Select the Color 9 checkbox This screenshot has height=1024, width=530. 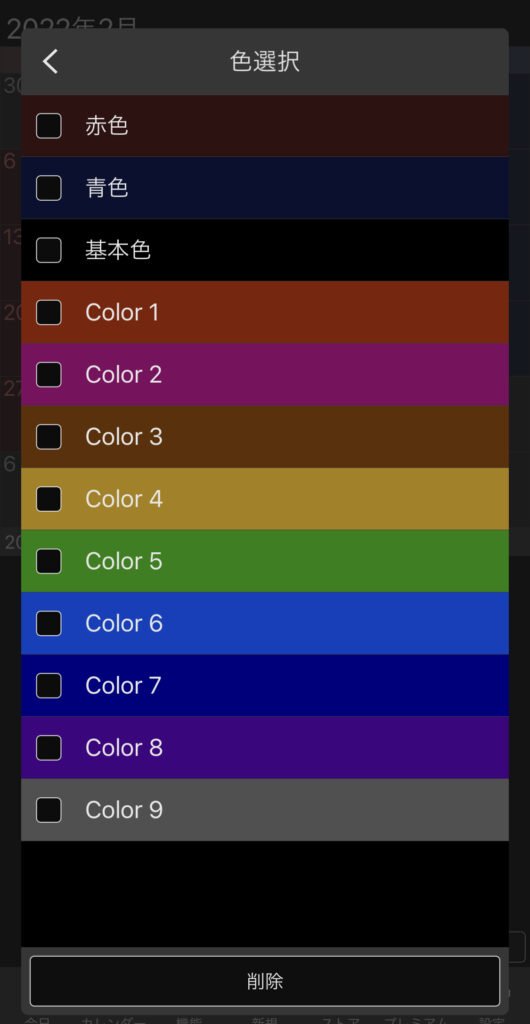click(49, 810)
